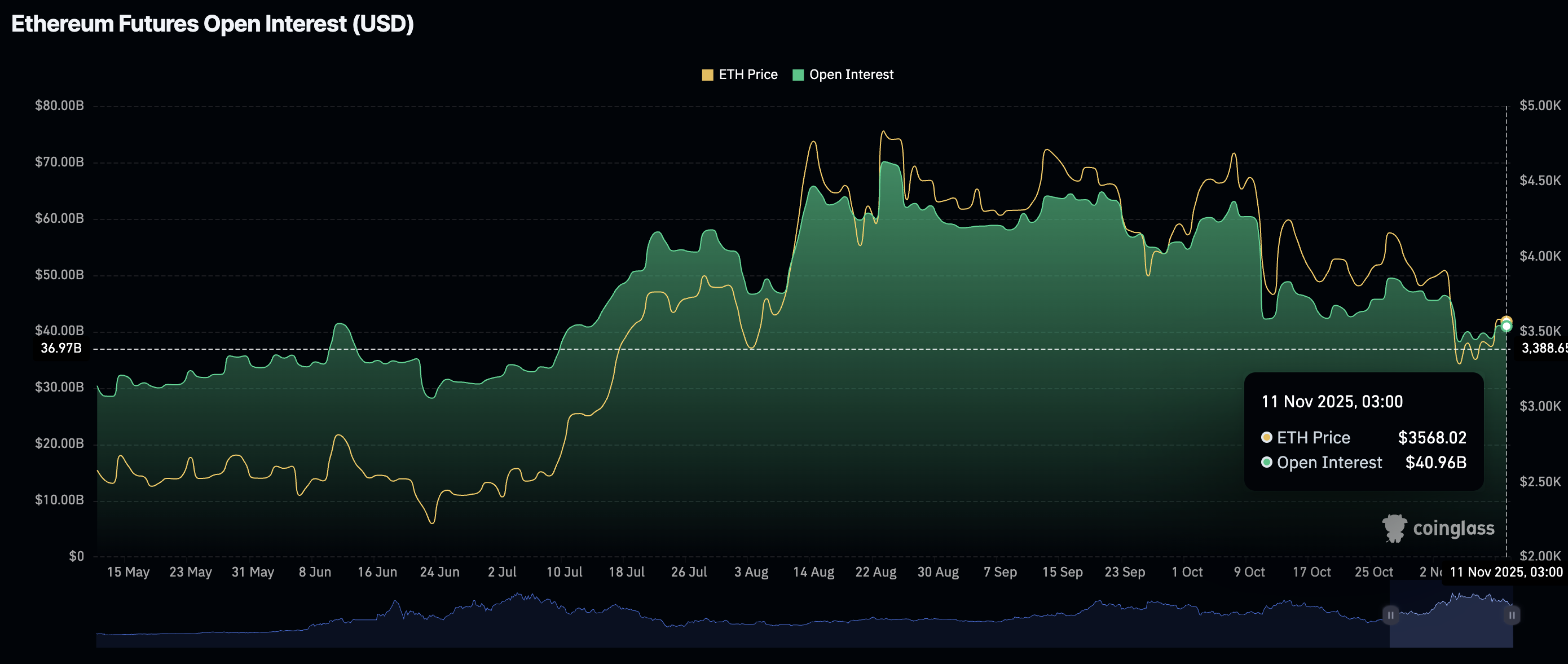The height and width of the screenshot is (664, 1568).
Task: Click the chart title Ethereum Futures Open Interest
Action: point(212,24)
